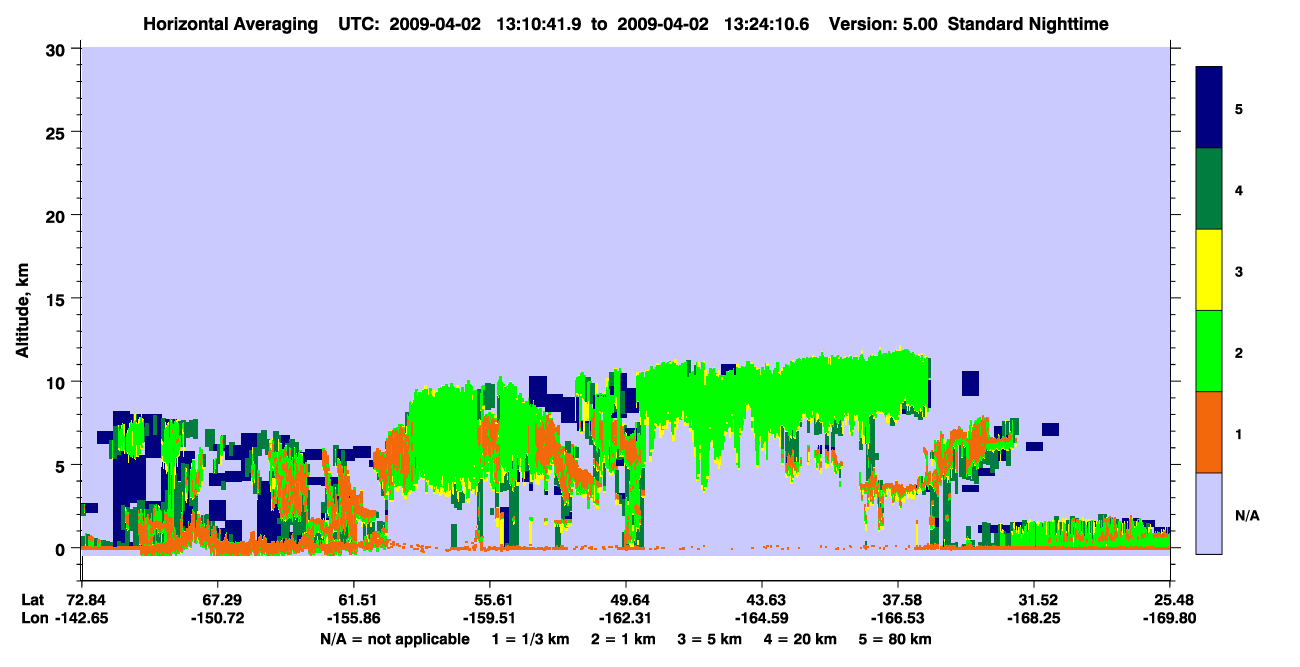Click the 15 altitude tick label
Screen dimensions: 1300x667
pyautogui.click(x=59, y=299)
